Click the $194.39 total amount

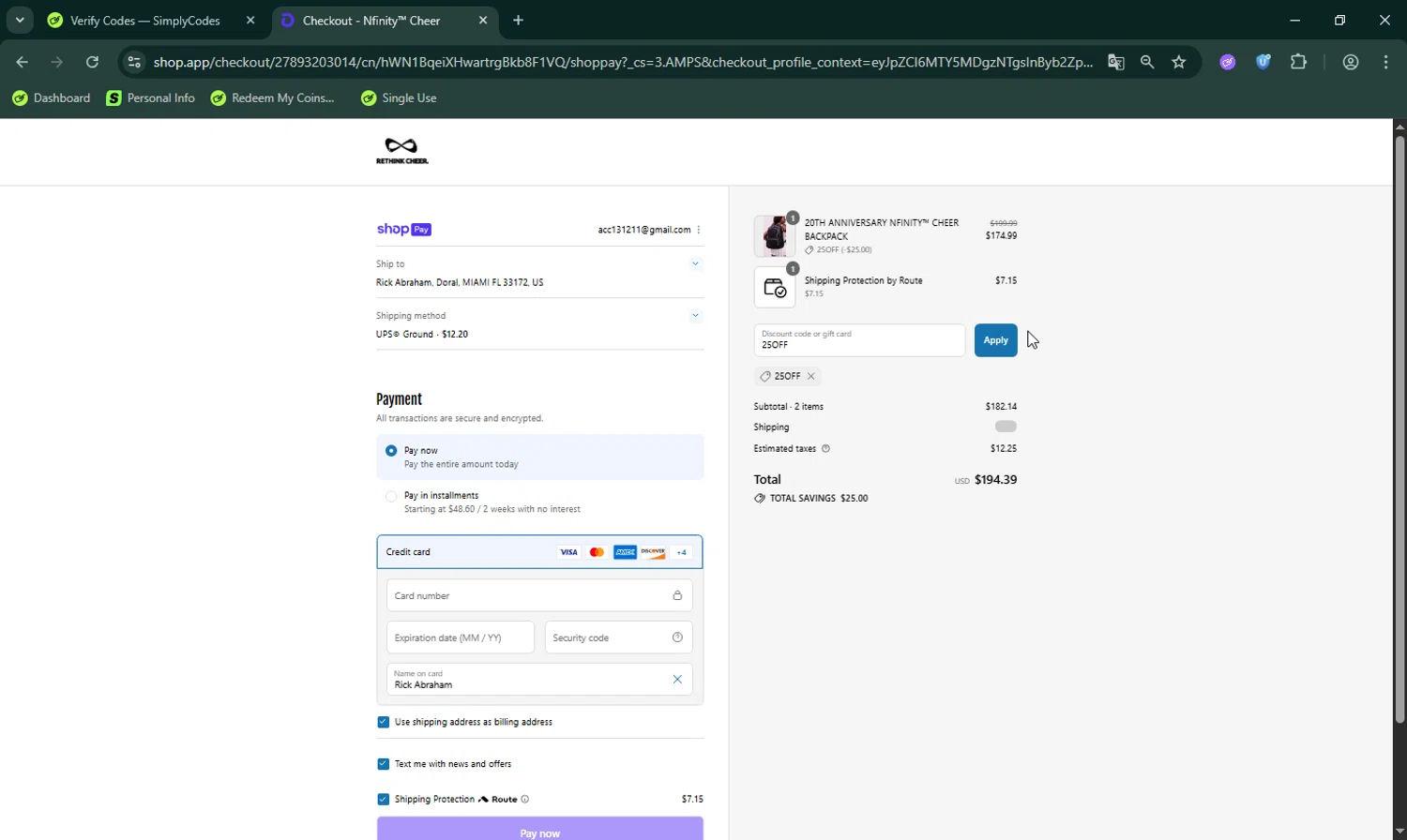pos(995,480)
